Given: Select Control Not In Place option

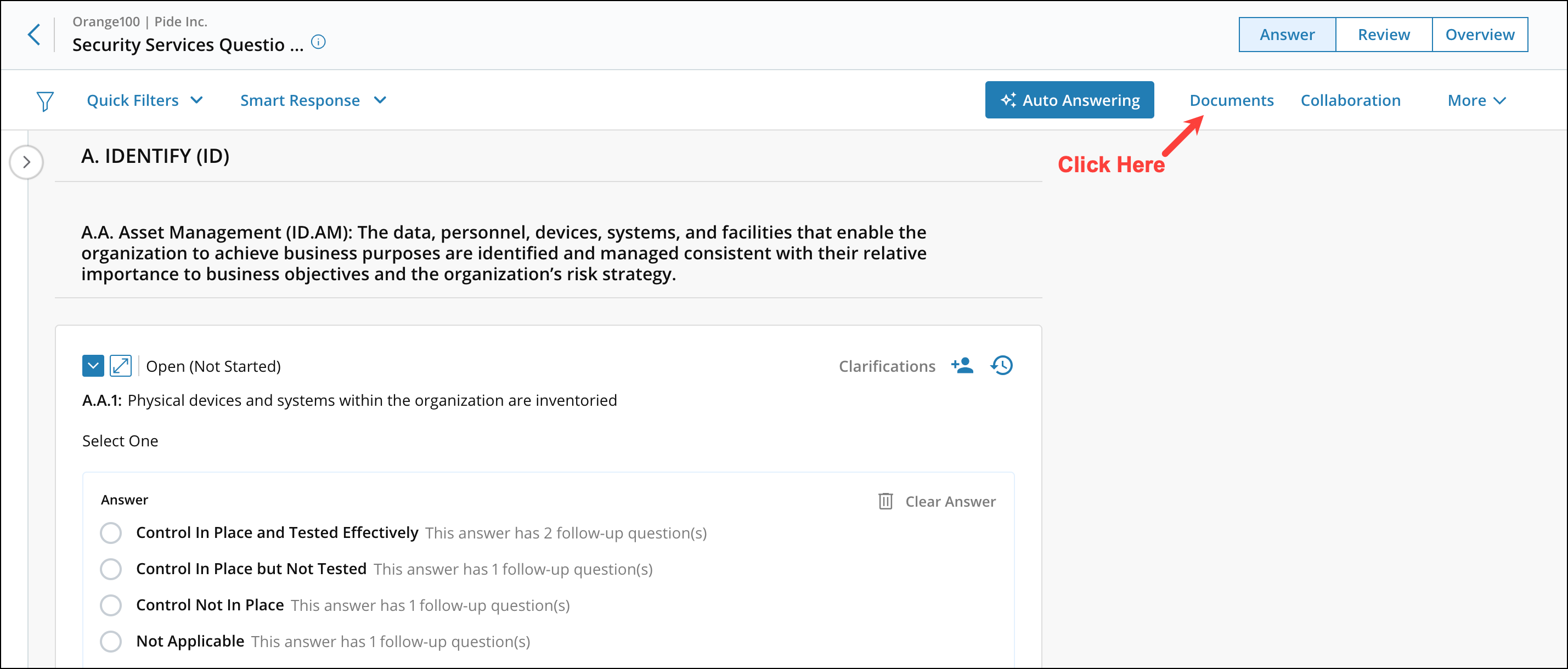Looking at the screenshot, I should coord(111,605).
